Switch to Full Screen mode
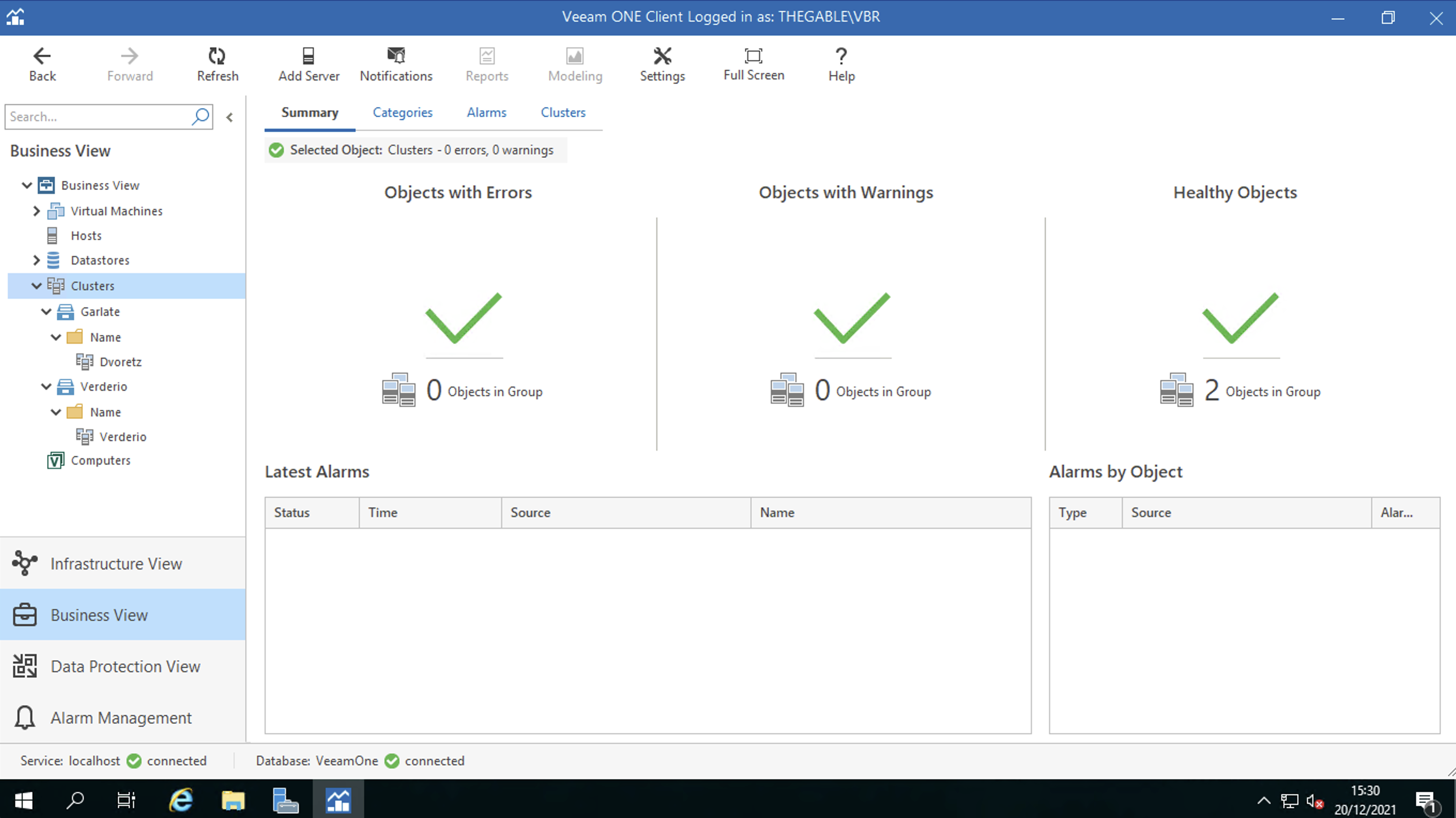 coord(754,64)
